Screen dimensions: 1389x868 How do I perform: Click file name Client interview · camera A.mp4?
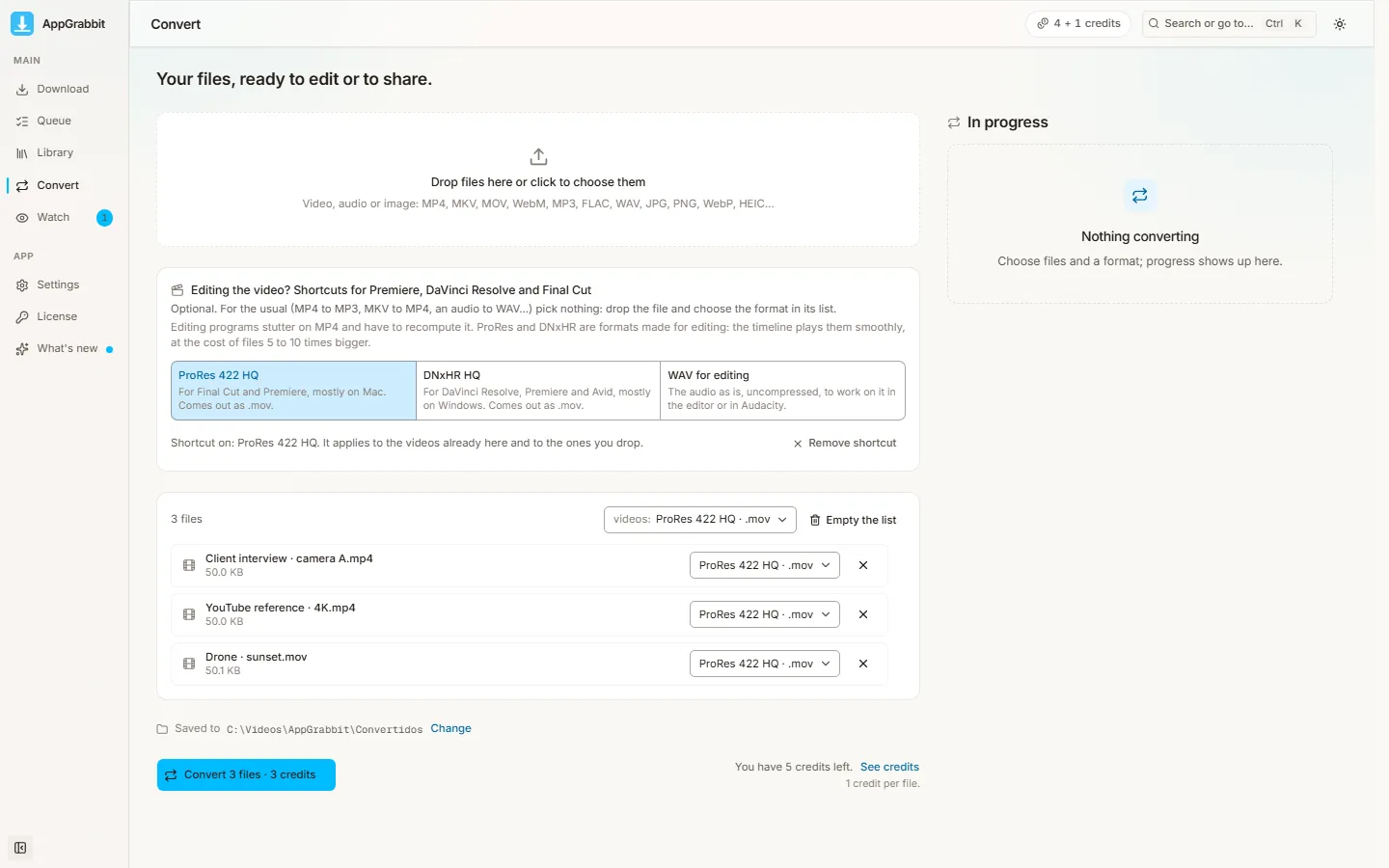coord(289,558)
